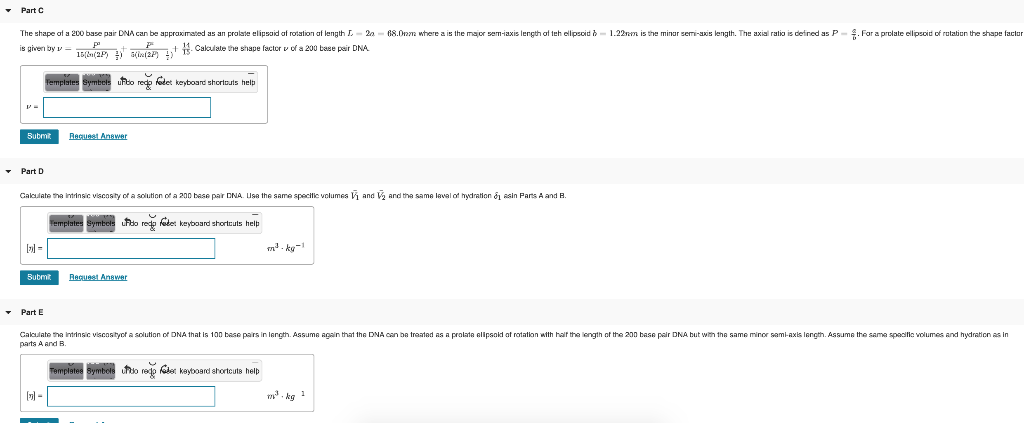Image resolution: width=1024 pixels, height=423 pixels.
Task: Collapse the Part D section arrow
Action: click(8, 172)
